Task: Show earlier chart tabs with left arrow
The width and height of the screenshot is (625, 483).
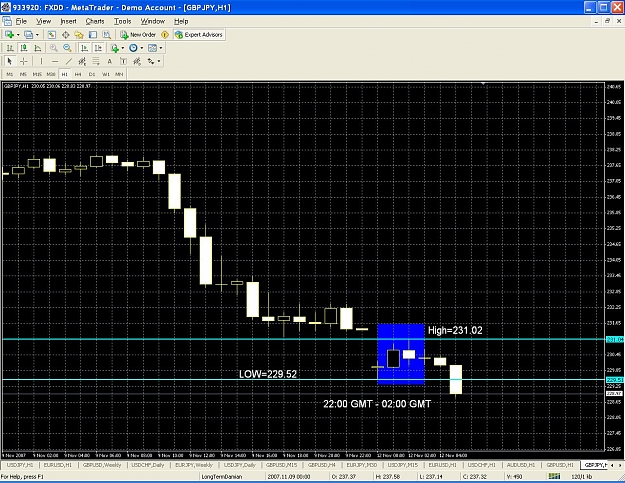Action: pyautogui.click(x=612, y=465)
